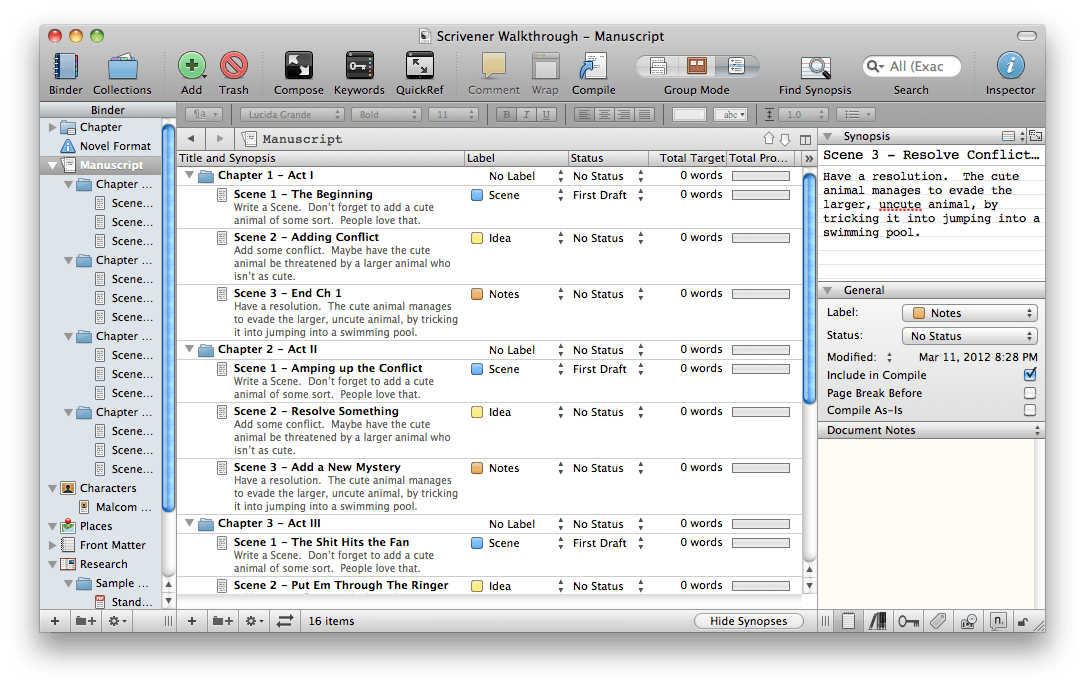Click the Title and Synopsis column header
Screen dimensions: 1085x687
(320, 158)
